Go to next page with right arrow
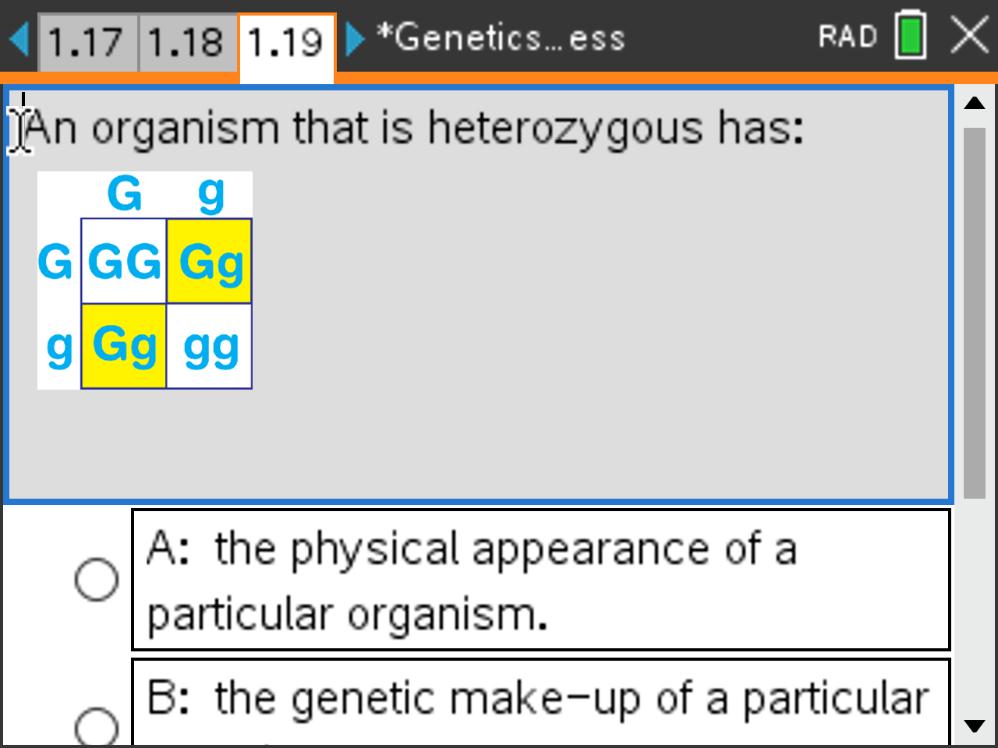Screen dimensions: 998x748 (x=355, y=40)
